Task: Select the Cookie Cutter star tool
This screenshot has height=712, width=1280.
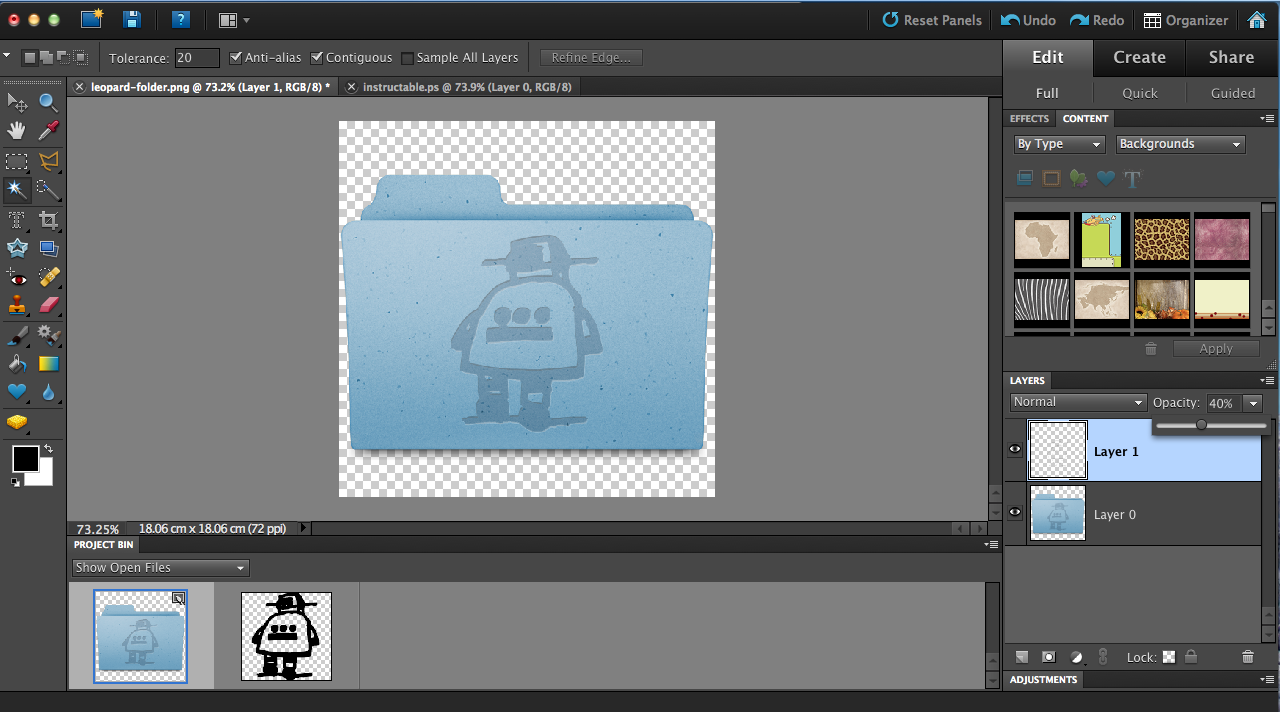Action: click(x=17, y=248)
